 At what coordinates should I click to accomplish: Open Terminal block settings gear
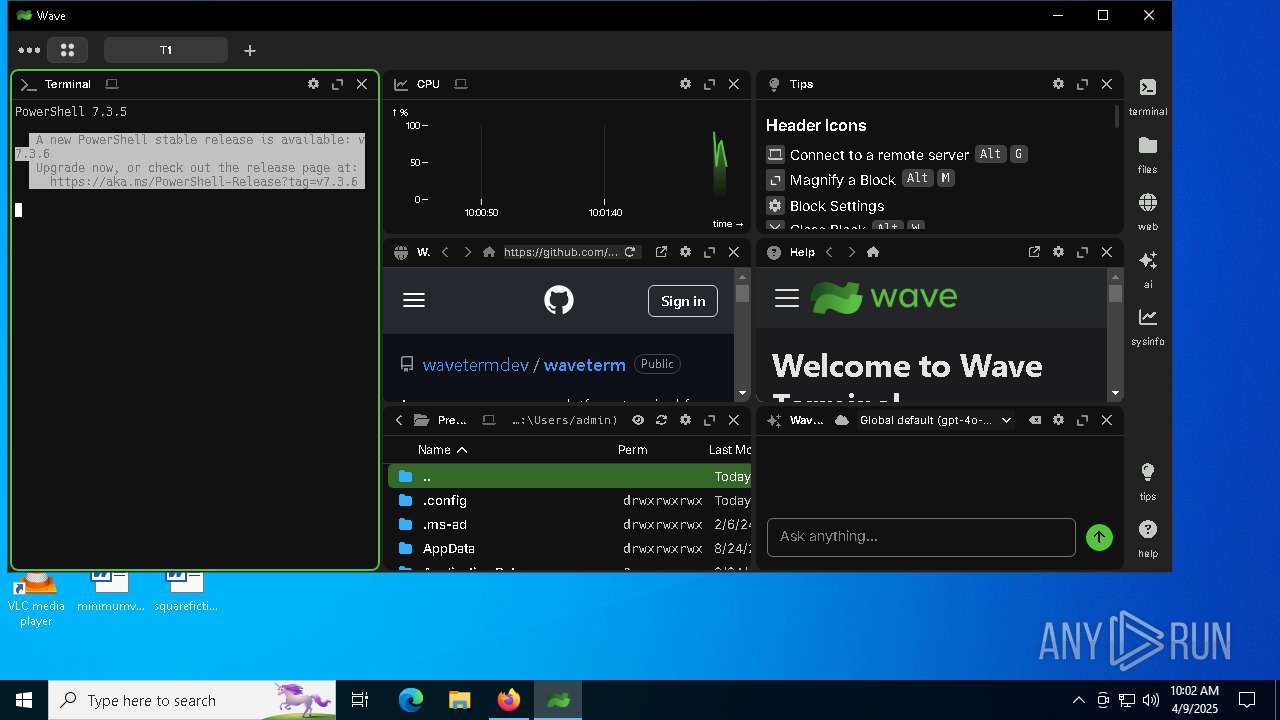313,84
